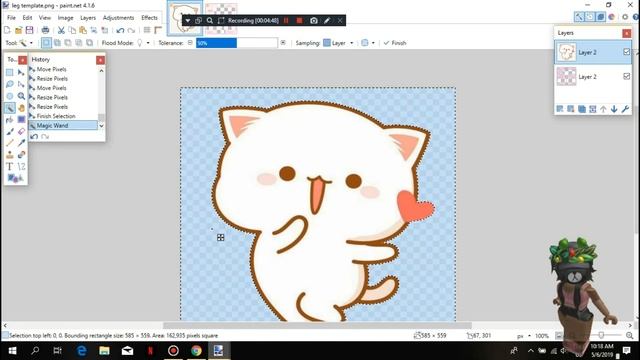This screenshot has width=640, height=360.
Task: Select the Move Selection tool
Action: pos(21,84)
